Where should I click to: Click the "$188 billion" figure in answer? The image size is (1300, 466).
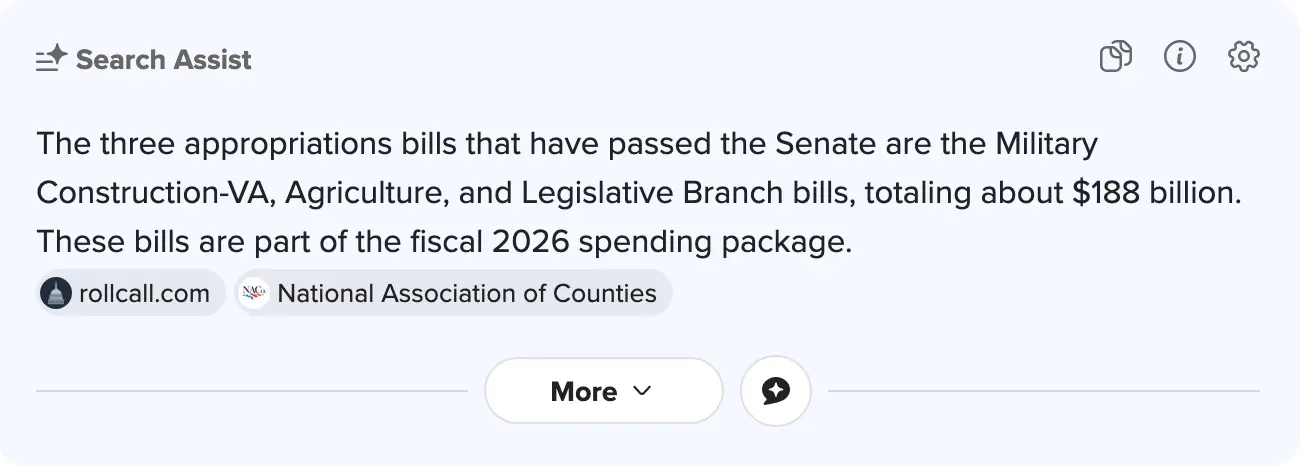[1155, 193]
